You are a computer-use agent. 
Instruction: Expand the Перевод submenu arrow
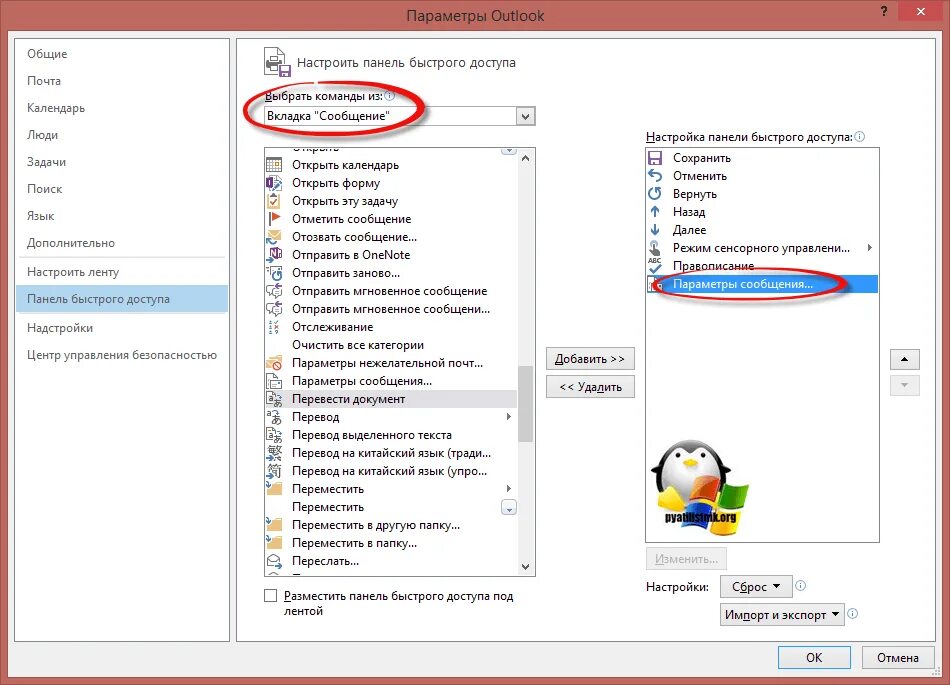[508, 417]
